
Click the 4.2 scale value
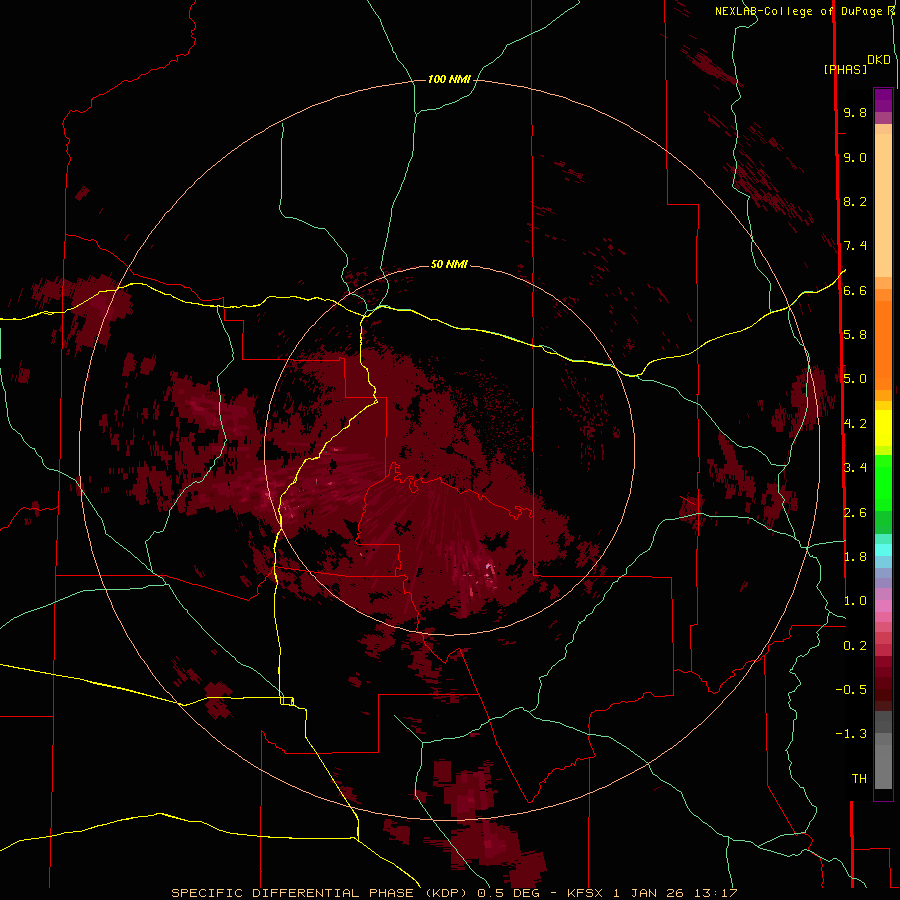(x=855, y=424)
